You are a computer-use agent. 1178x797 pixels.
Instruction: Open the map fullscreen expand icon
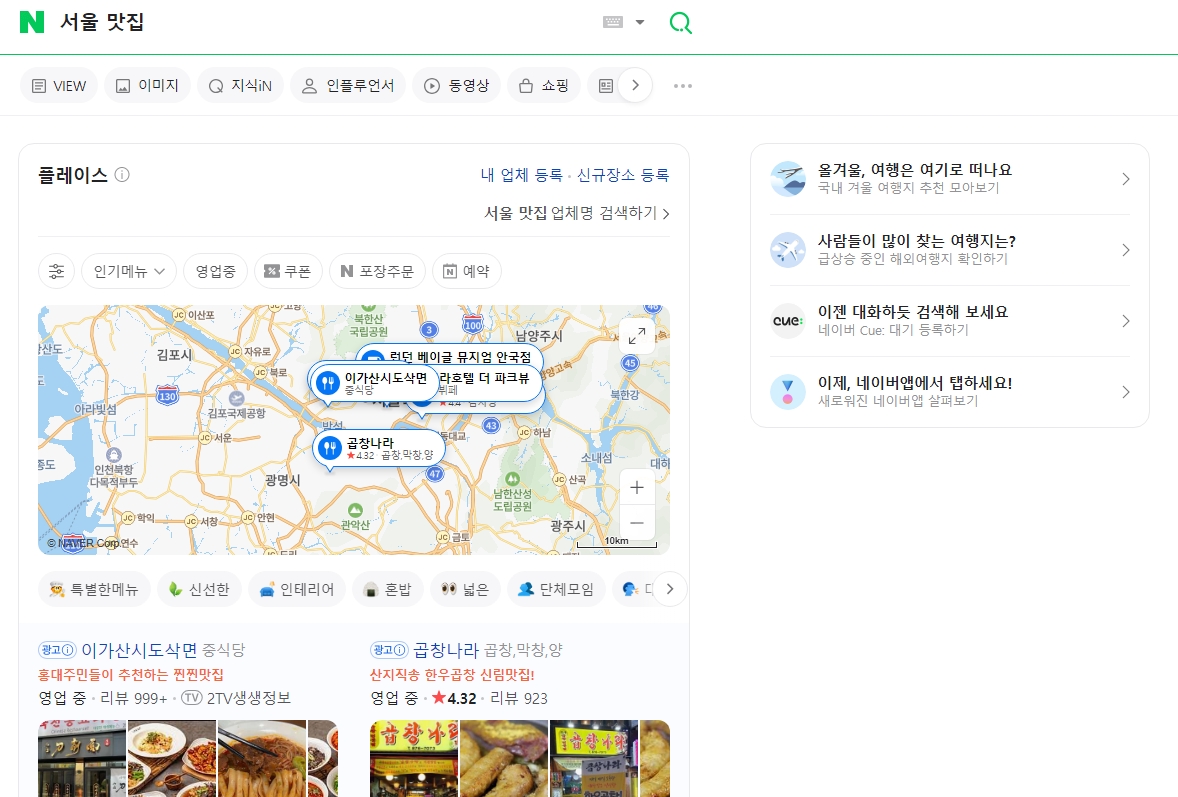tap(637, 336)
